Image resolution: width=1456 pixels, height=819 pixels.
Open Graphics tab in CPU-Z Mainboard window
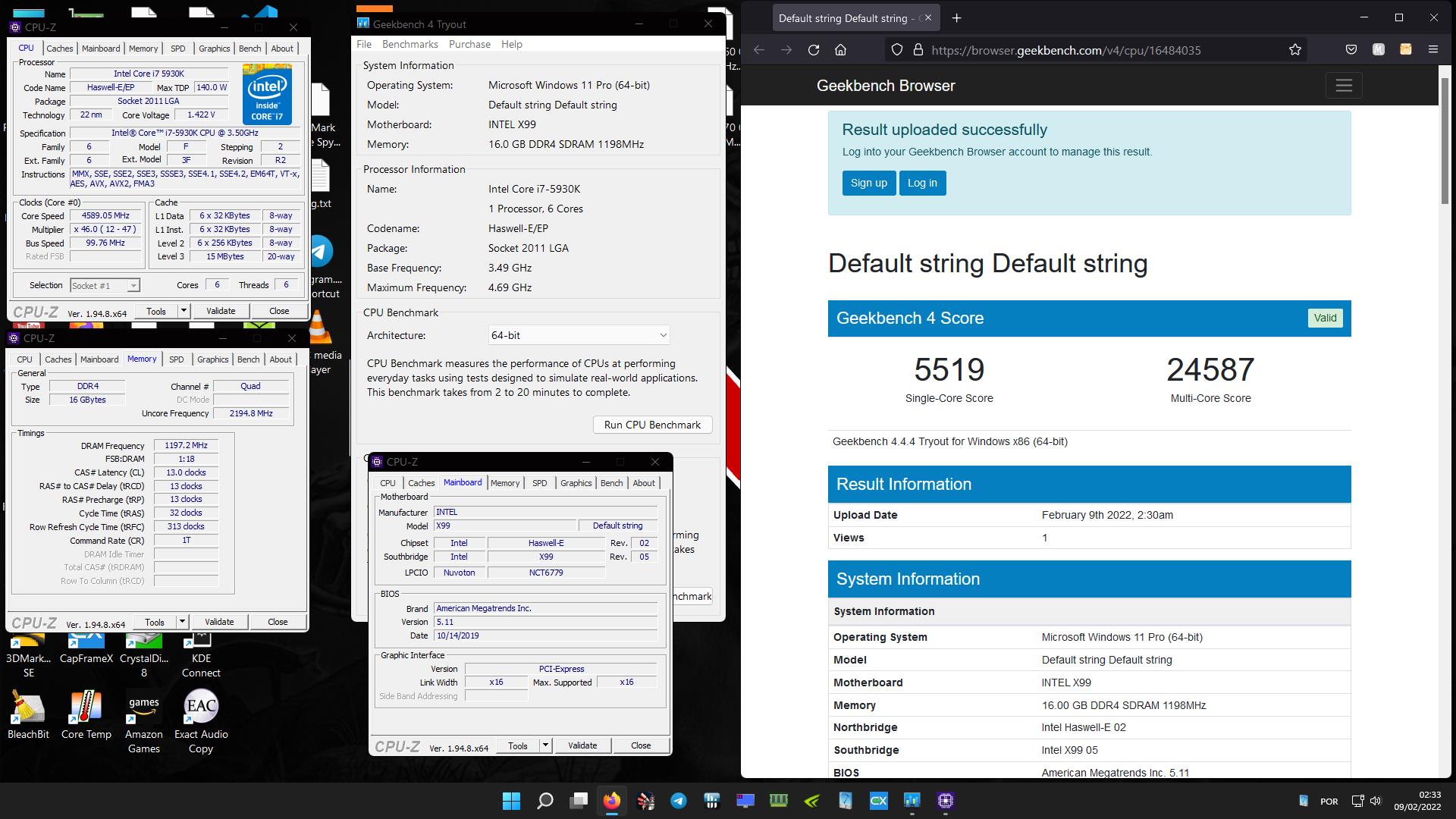576,483
